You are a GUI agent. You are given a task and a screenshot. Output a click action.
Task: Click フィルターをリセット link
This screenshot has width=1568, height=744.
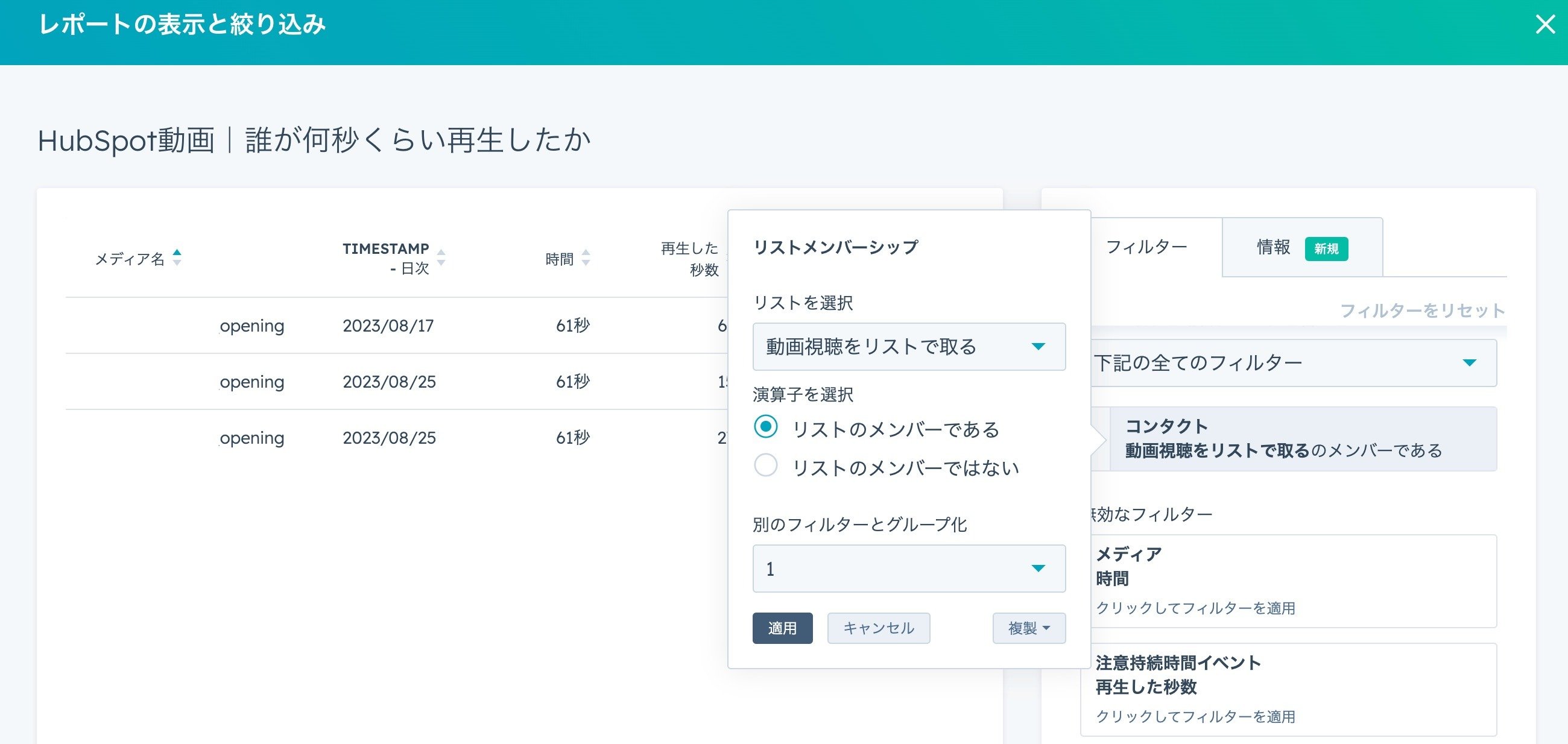(x=1423, y=311)
